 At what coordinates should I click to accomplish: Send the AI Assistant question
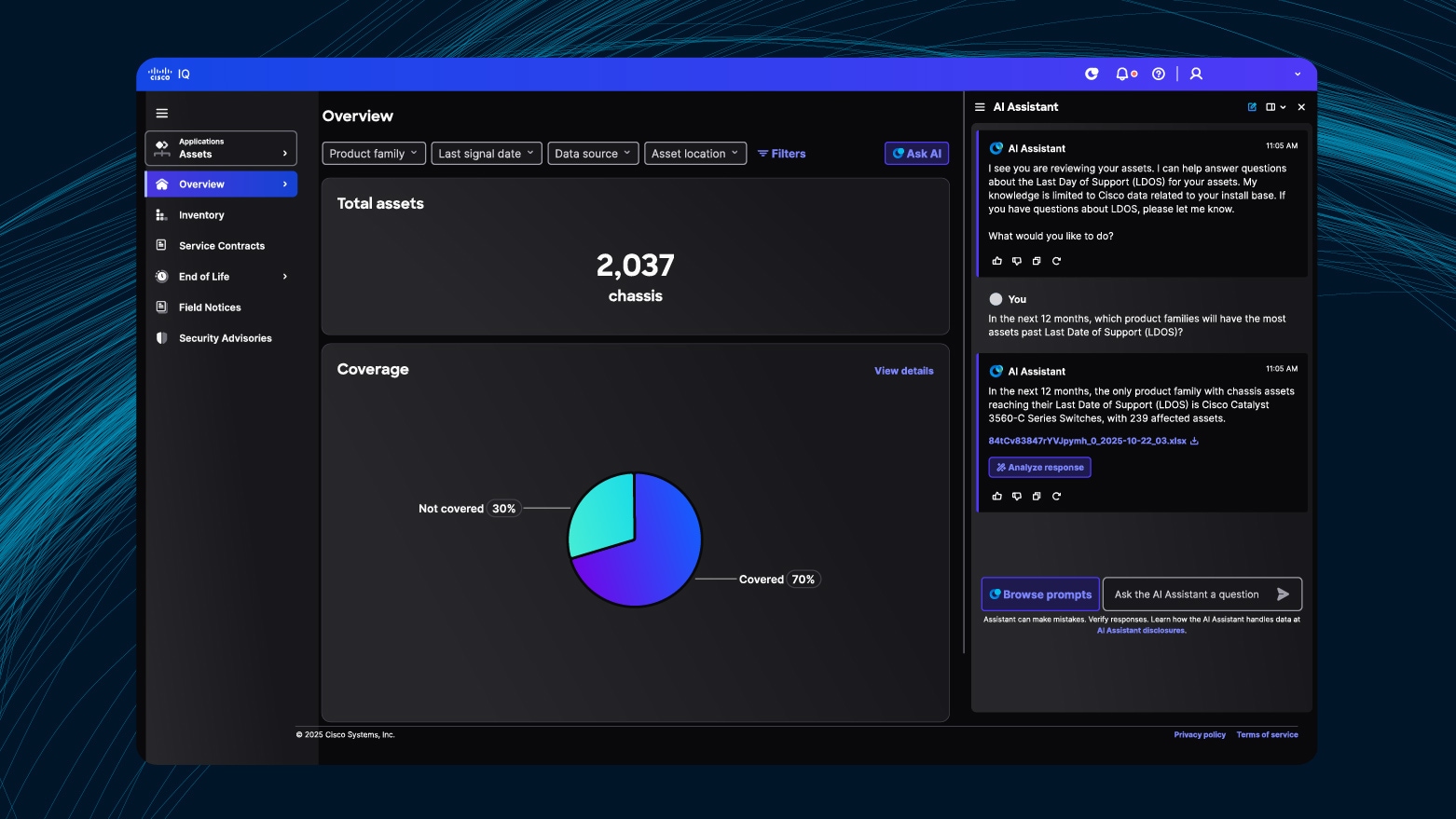[x=1283, y=594]
